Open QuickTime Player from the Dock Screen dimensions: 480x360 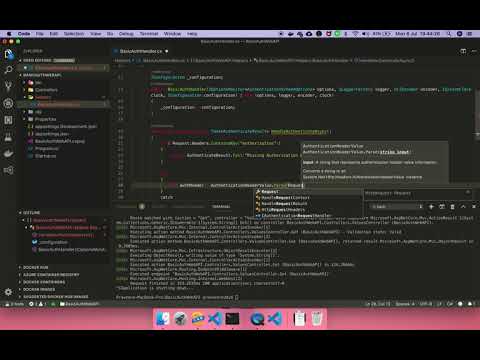[x=257, y=319]
